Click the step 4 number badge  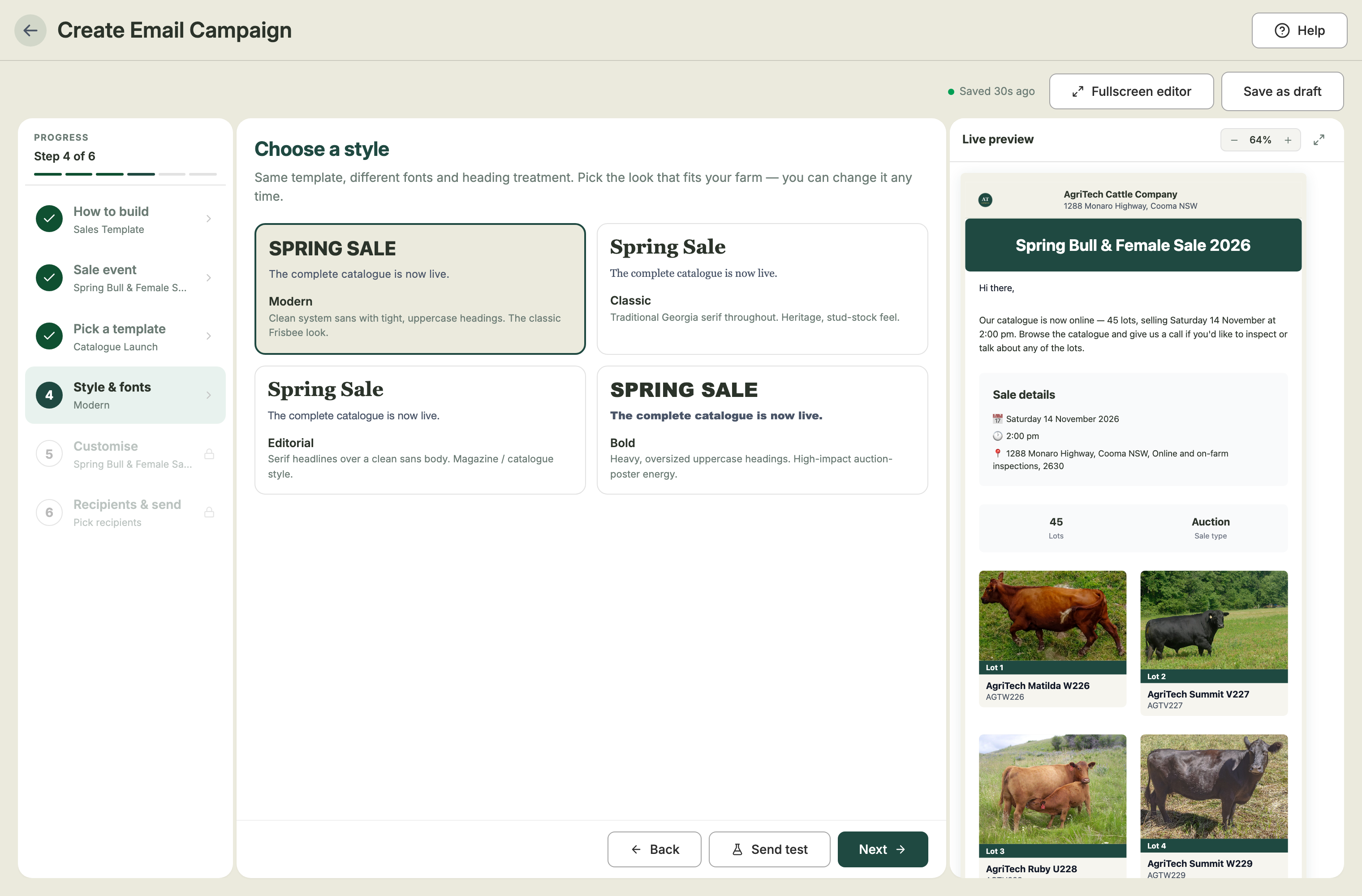49,395
